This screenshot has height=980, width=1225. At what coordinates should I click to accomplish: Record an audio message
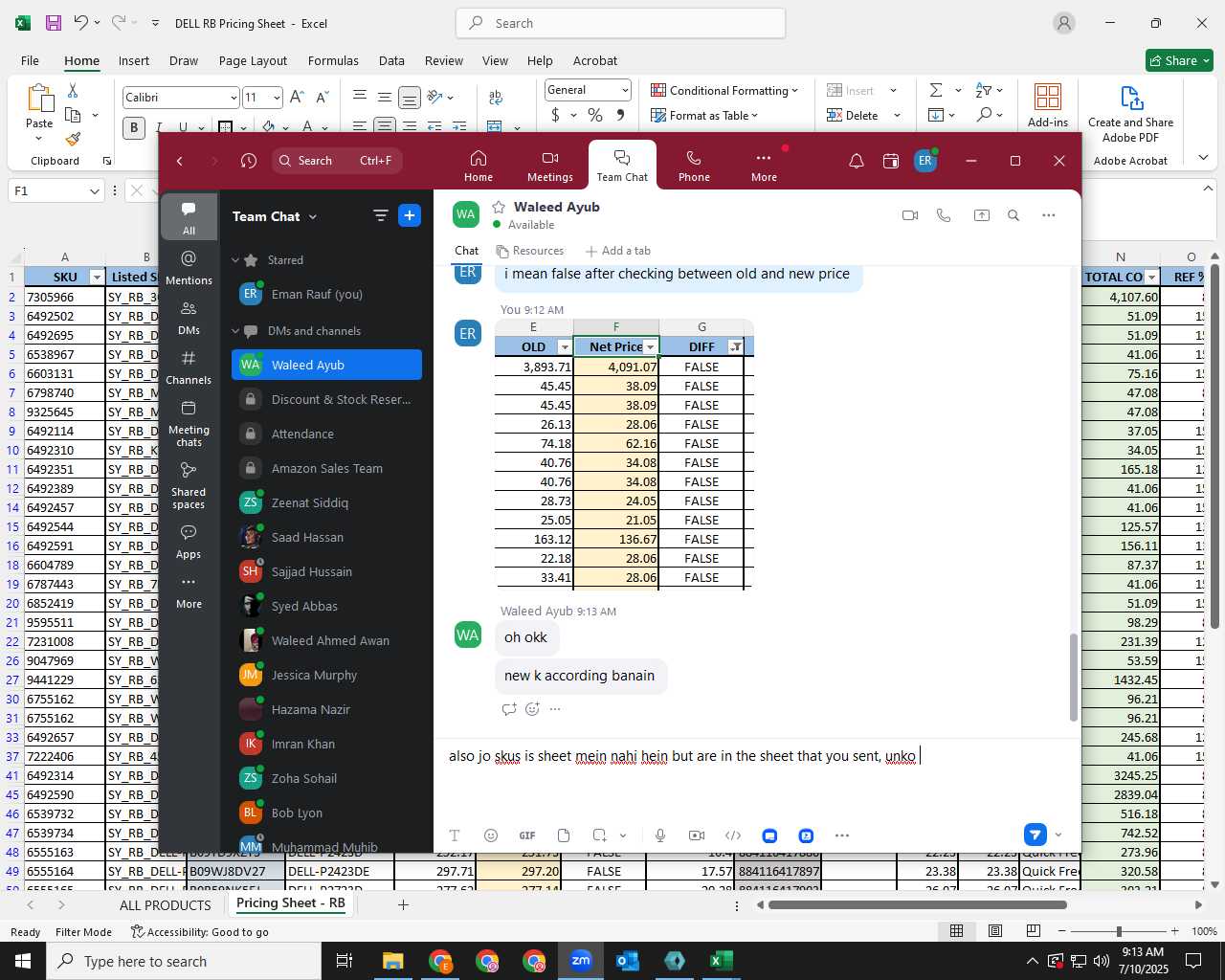(660, 835)
